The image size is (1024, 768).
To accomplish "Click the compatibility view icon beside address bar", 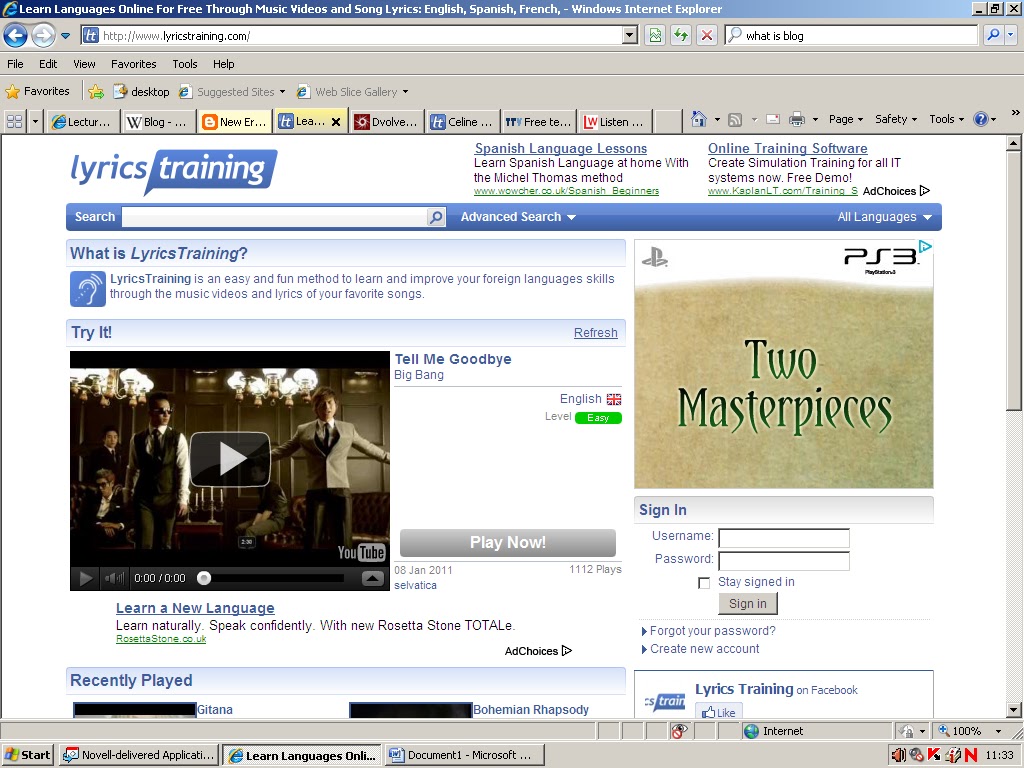I will [x=655, y=35].
